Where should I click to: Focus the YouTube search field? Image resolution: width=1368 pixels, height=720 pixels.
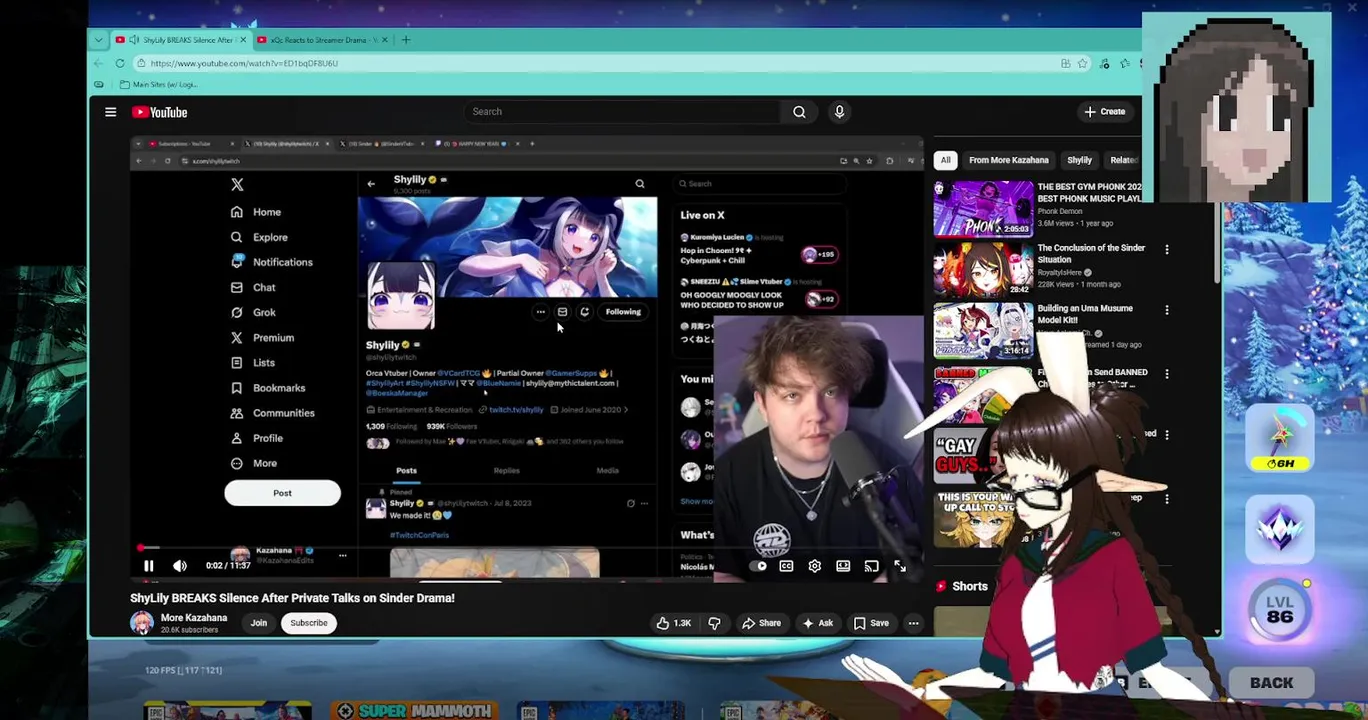coord(620,112)
